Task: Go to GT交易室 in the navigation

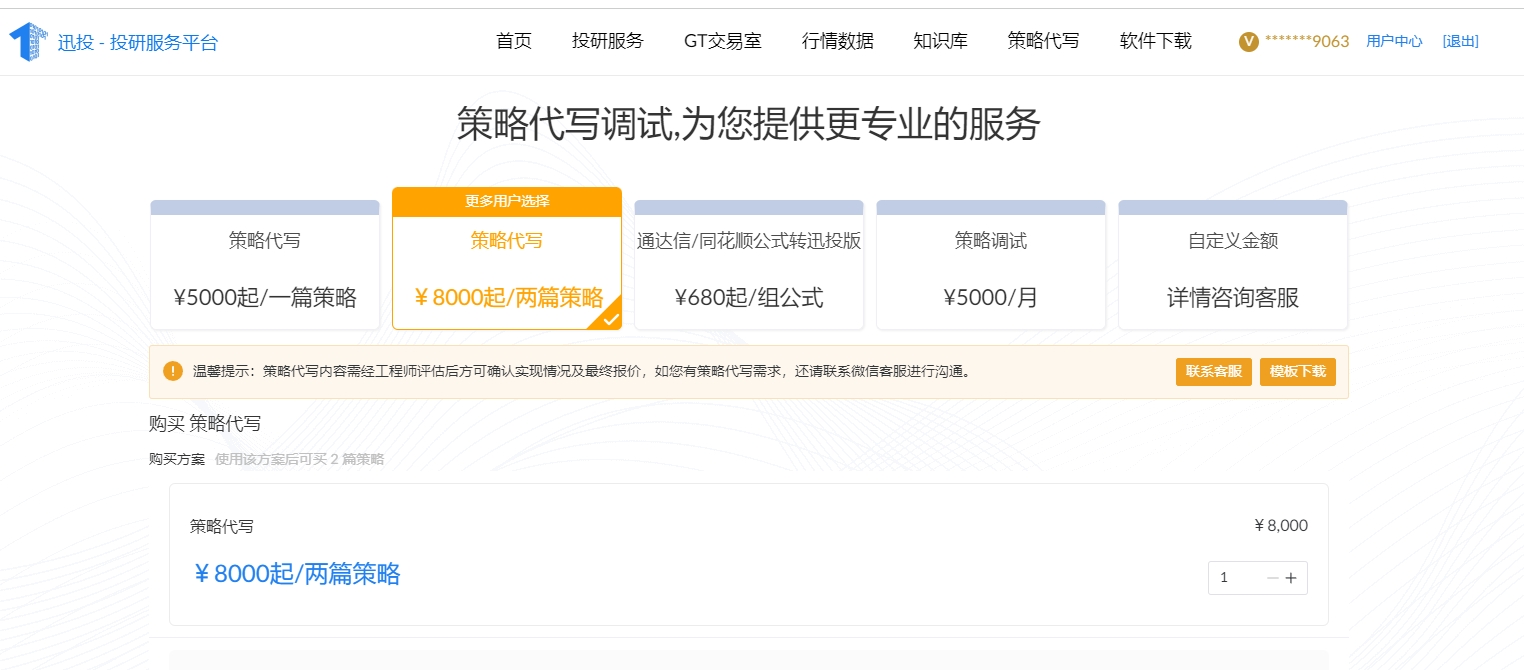Action: [x=723, y=41]
